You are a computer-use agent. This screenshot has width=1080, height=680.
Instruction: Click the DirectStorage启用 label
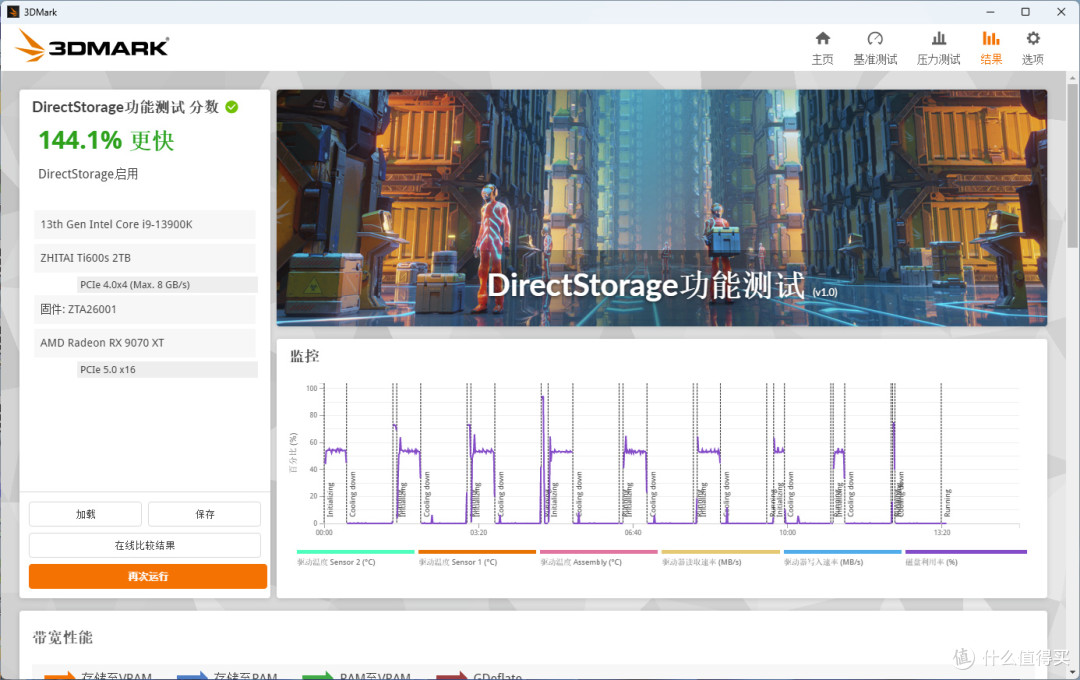88,174
